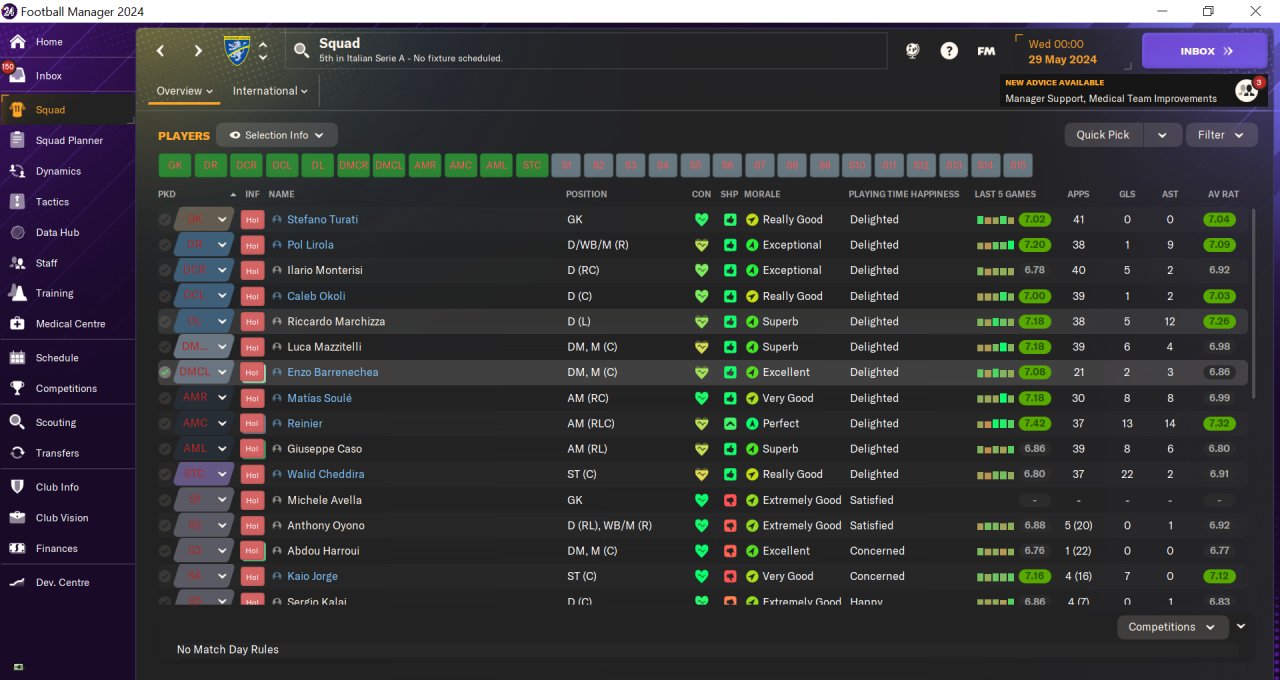Viewport: 1280px width, 680px height.
Task: Open the Scouting magnifier icon
Action: (x=17, y=422)
